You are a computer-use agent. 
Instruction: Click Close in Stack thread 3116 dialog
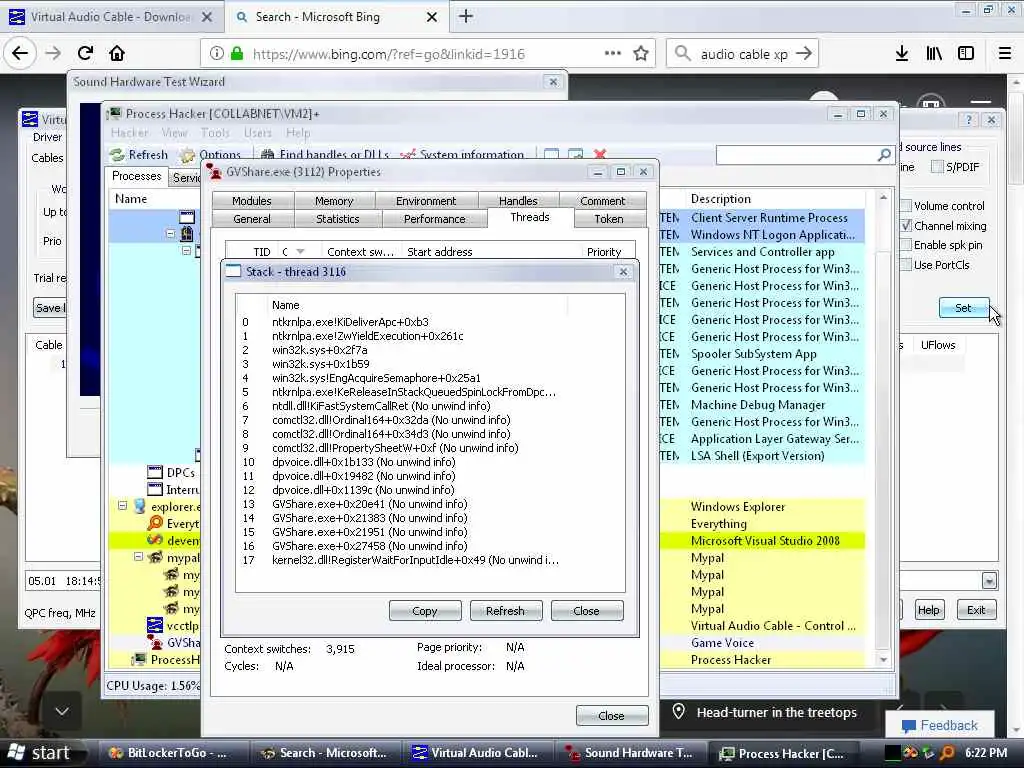click(x=586, y=611)
